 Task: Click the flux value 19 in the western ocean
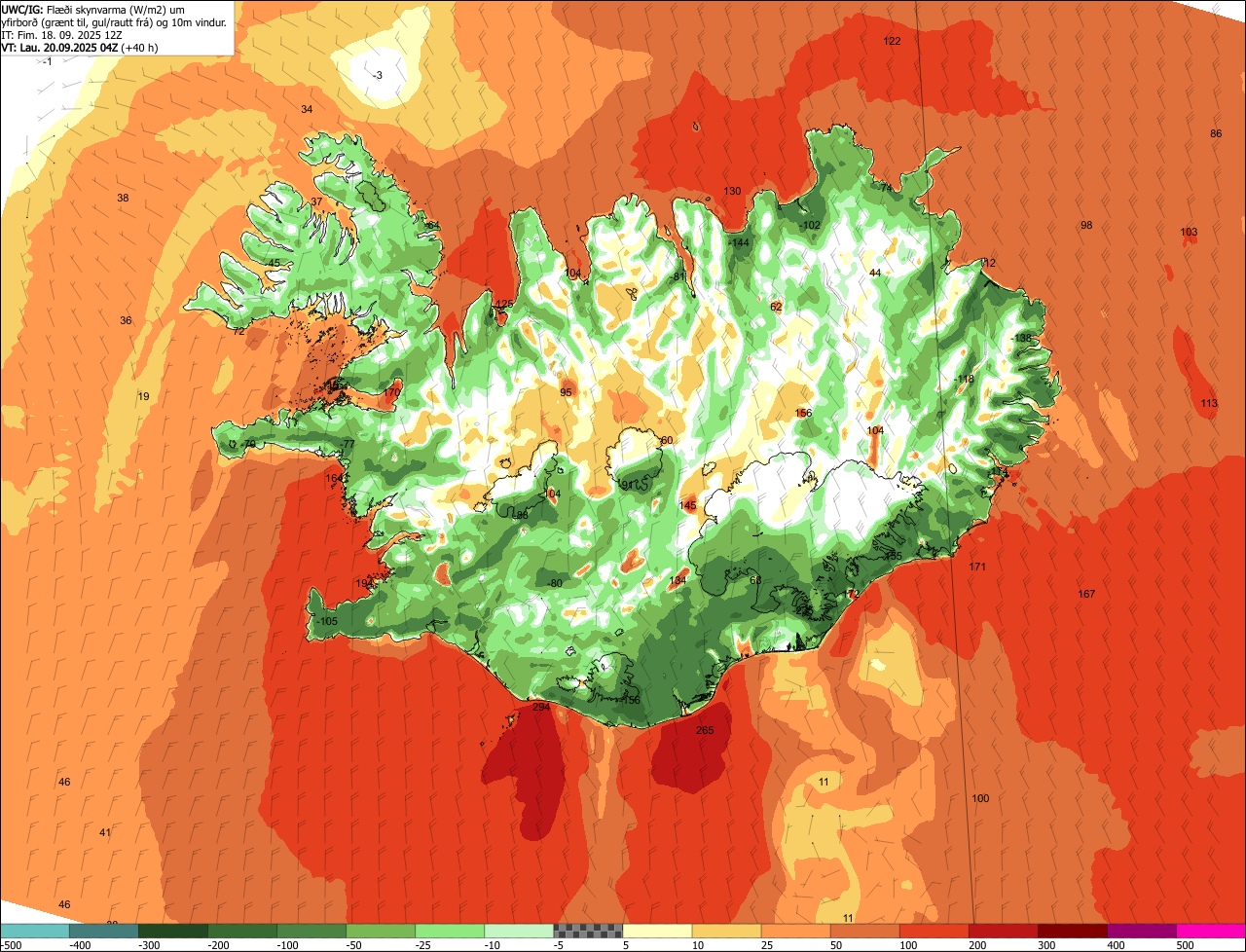coord(143,396)
